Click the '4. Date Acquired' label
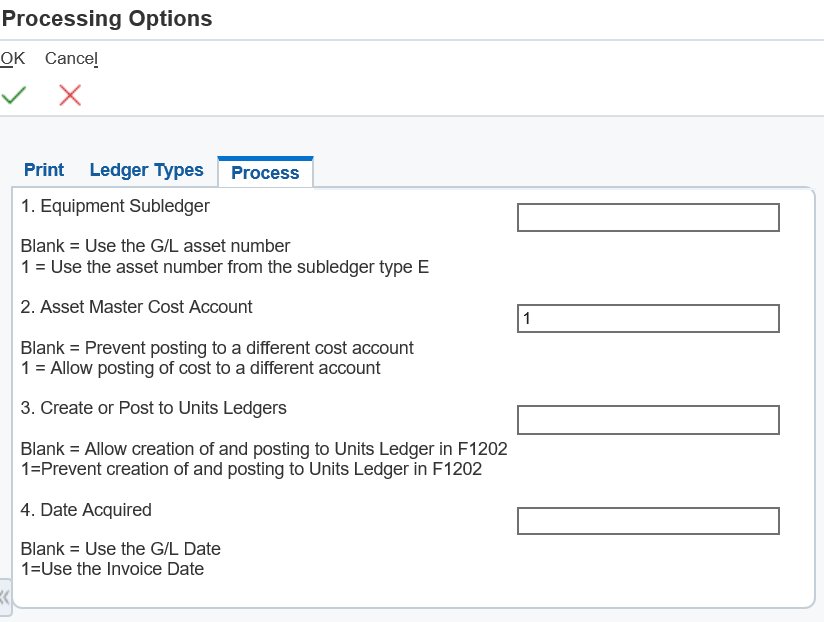This screenshot has width=824, height=622. [86, 510]
